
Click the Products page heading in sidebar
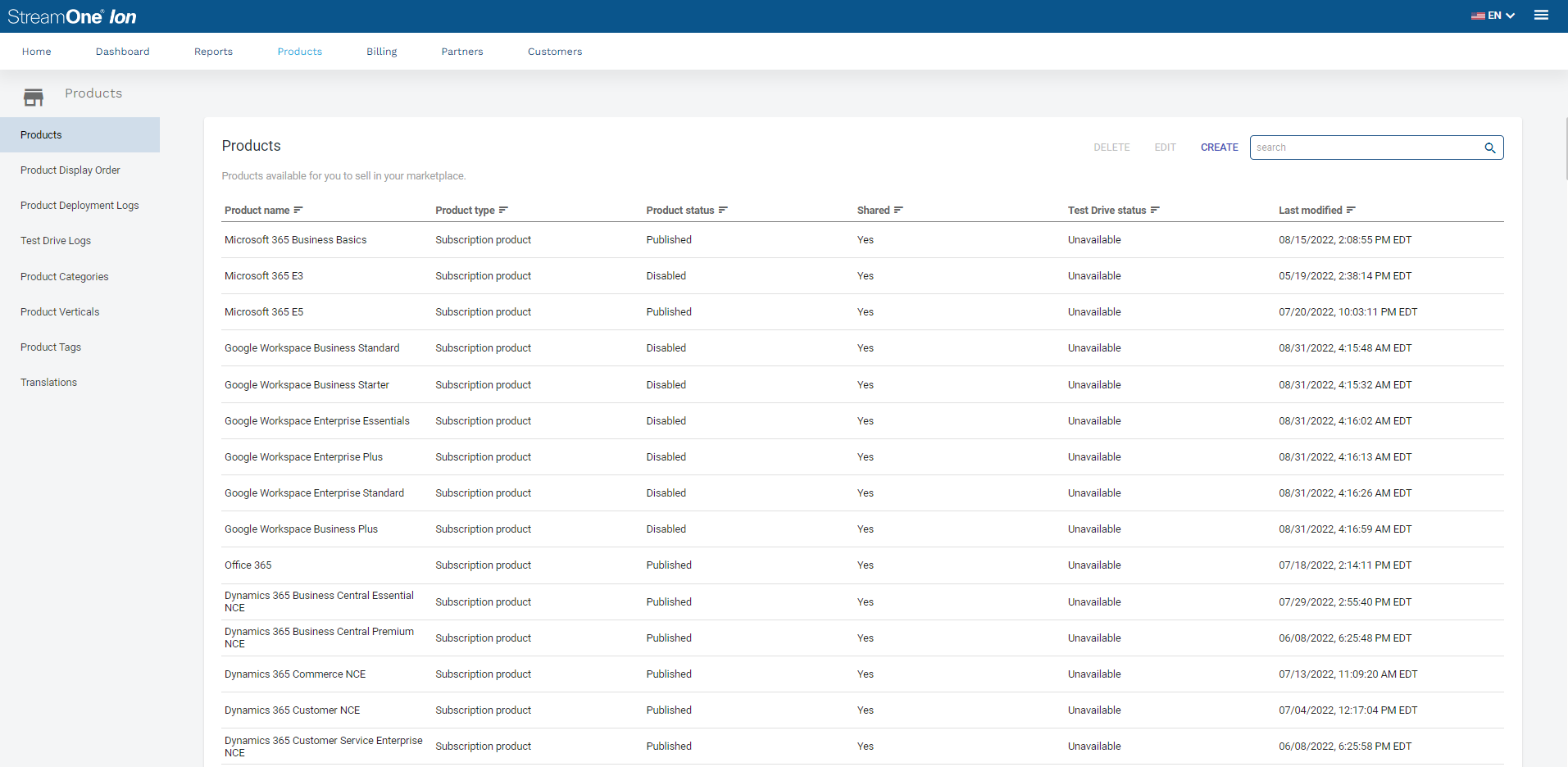click(93, 93)
